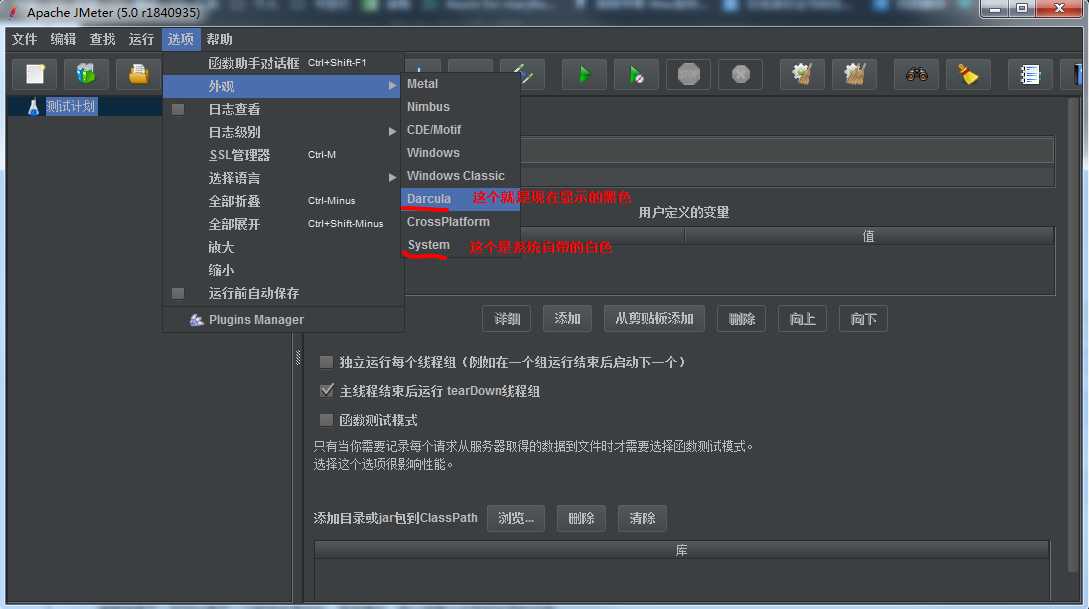Open the 运行 menu
This screenshot has height=609, width=1089.
click(140, 39)
